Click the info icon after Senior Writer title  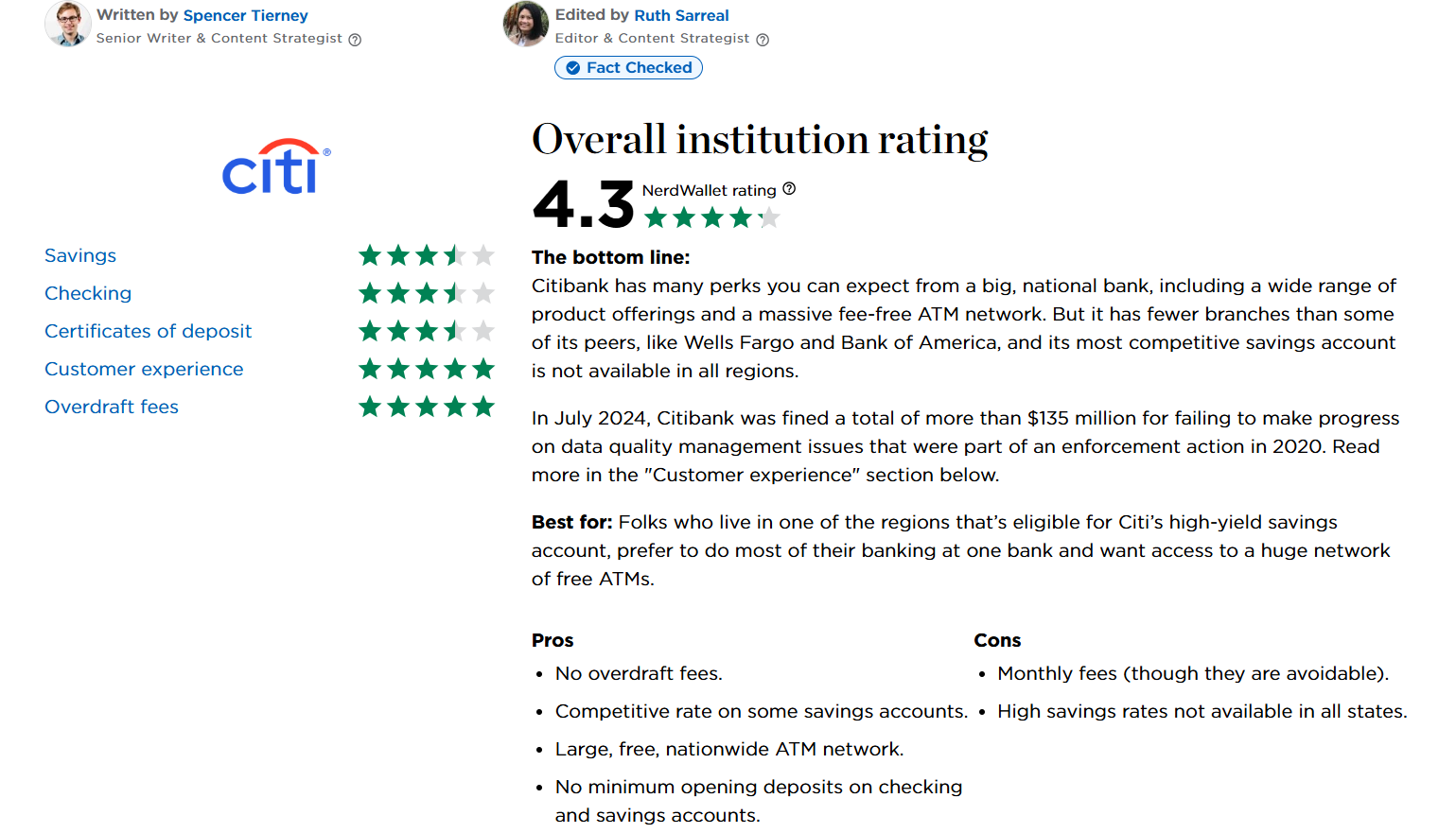point(355,40)
